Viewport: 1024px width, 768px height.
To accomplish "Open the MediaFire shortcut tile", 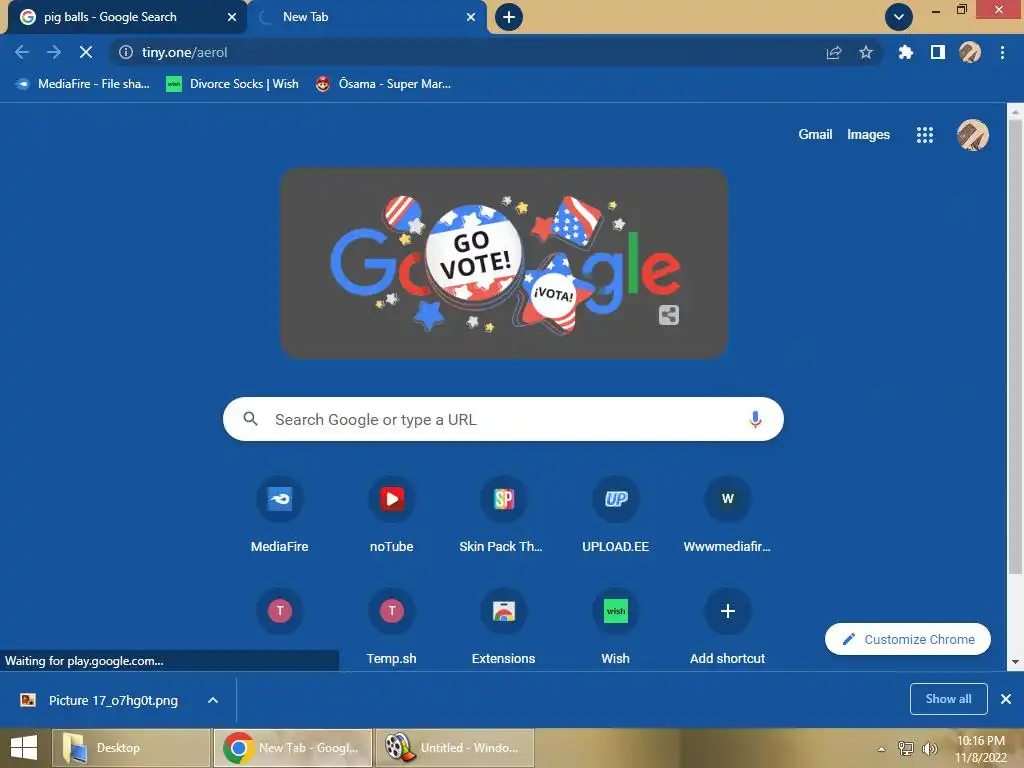I will point(280,516).
